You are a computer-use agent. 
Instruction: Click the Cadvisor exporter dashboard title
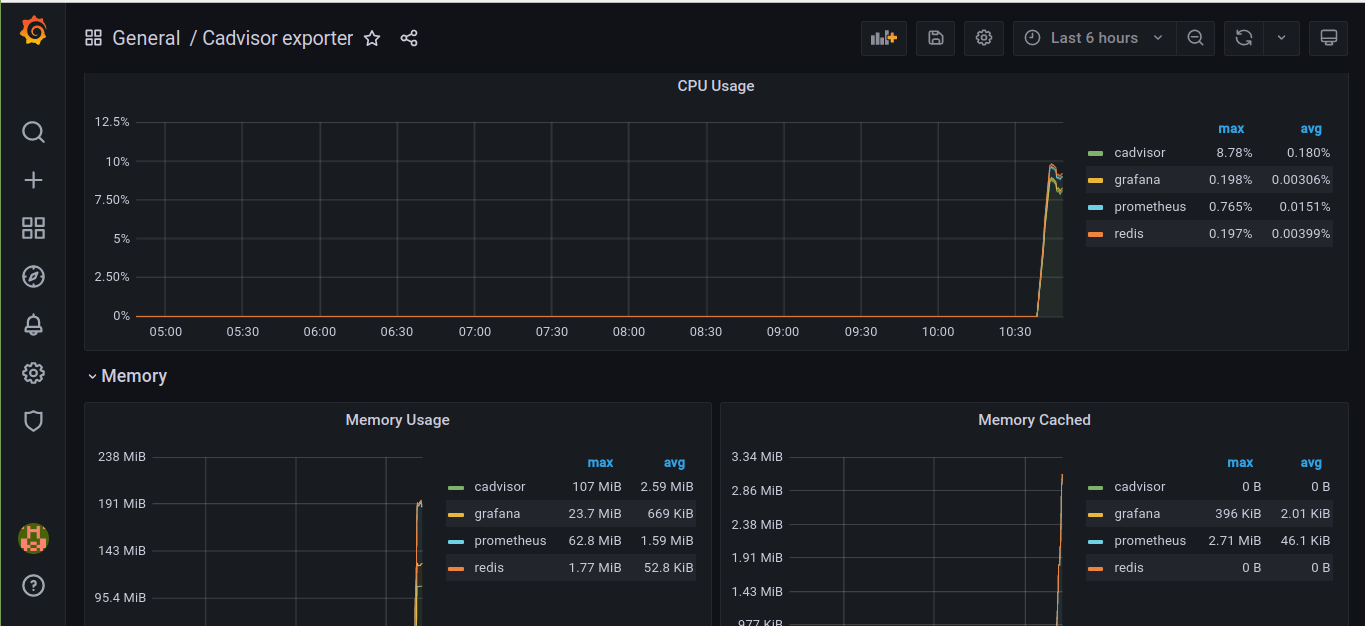coord(278,38)
